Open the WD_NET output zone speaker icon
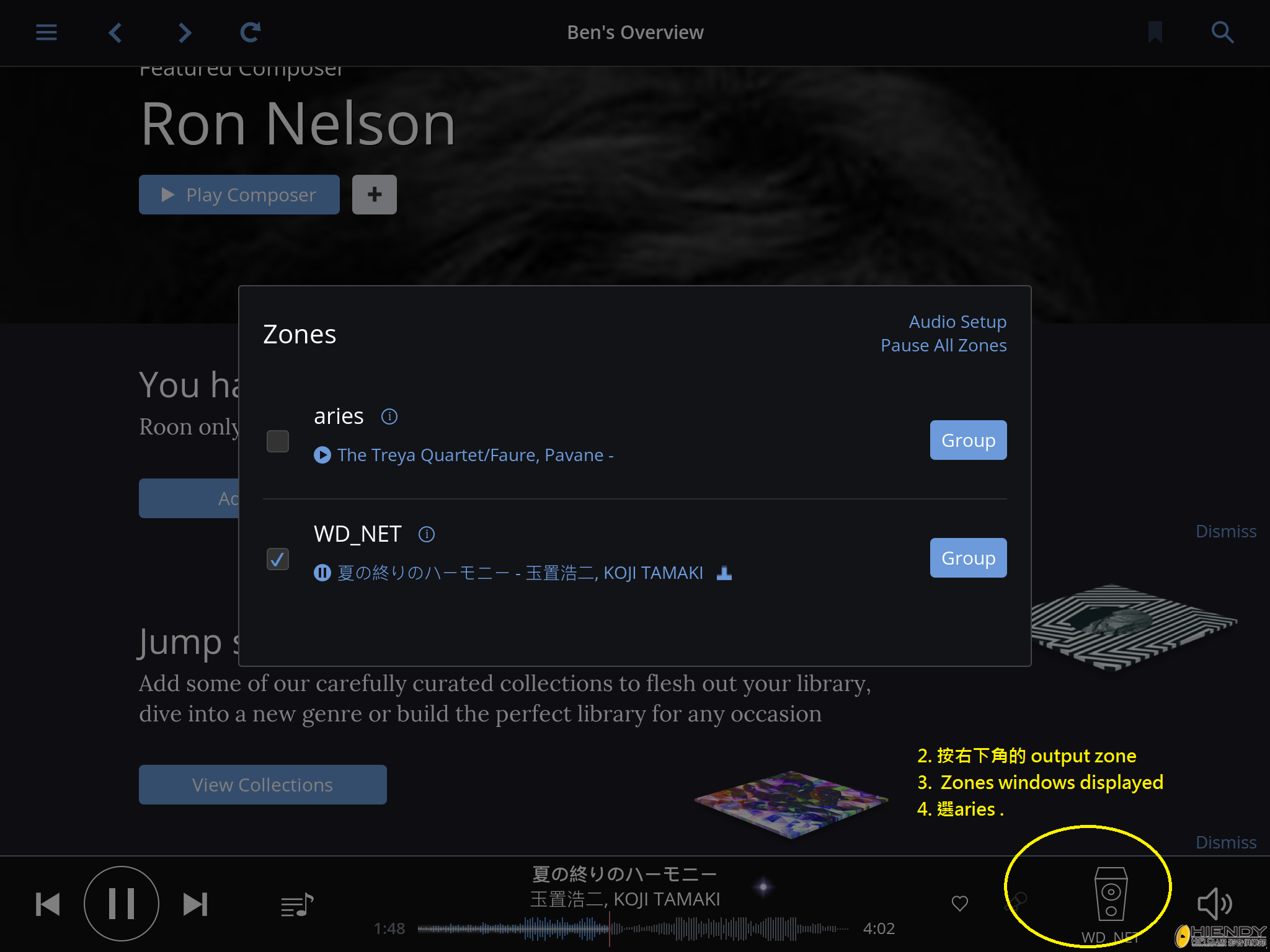Viewport: 1270px width, 952px height. (1111, 894)
